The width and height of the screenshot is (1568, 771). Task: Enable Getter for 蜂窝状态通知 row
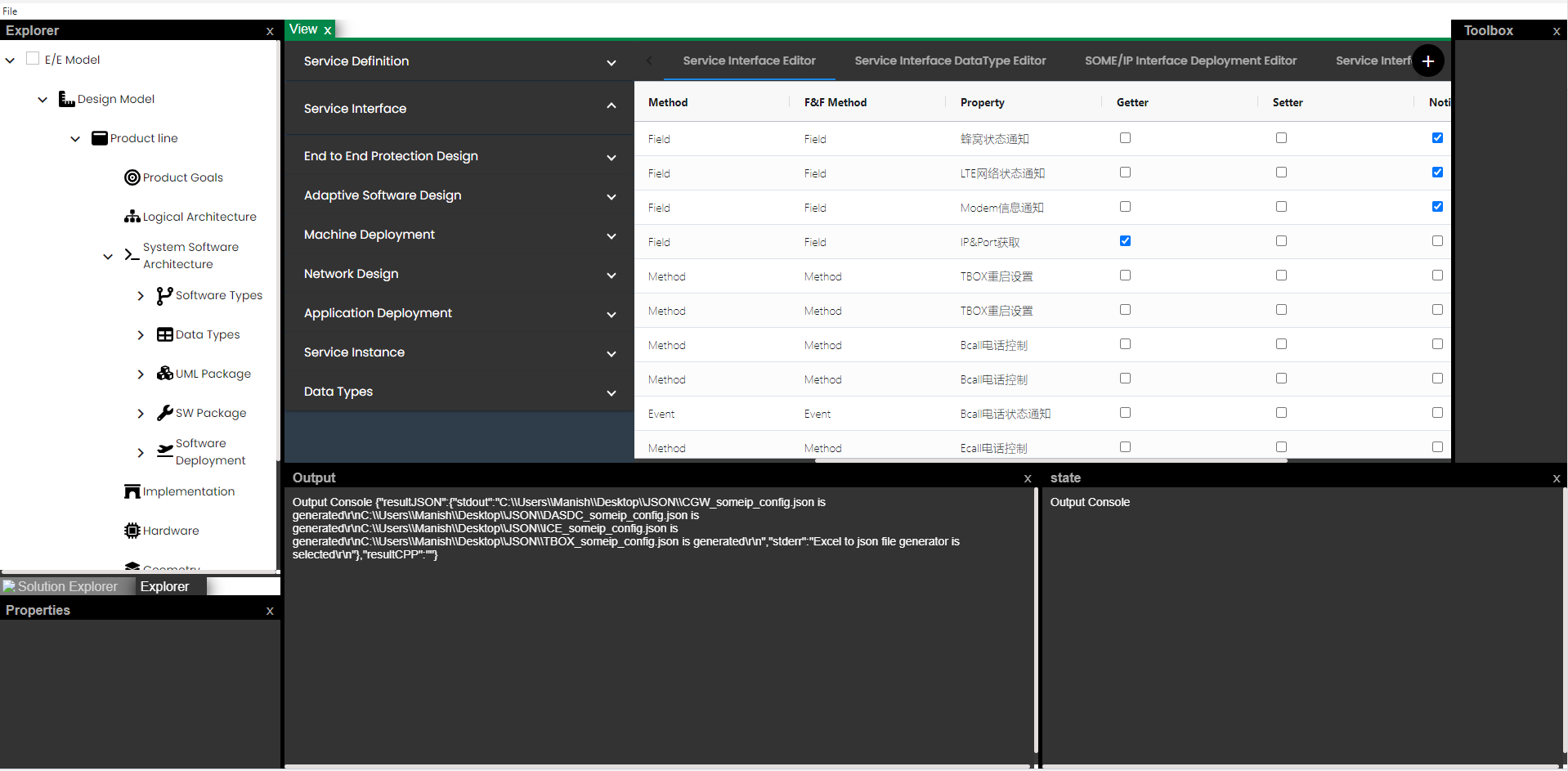(1125, 138)
